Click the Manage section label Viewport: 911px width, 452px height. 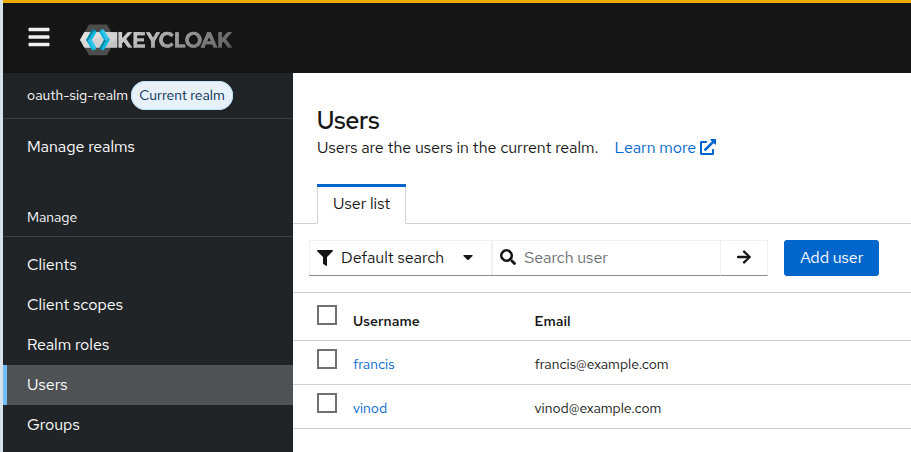(52, 217)
